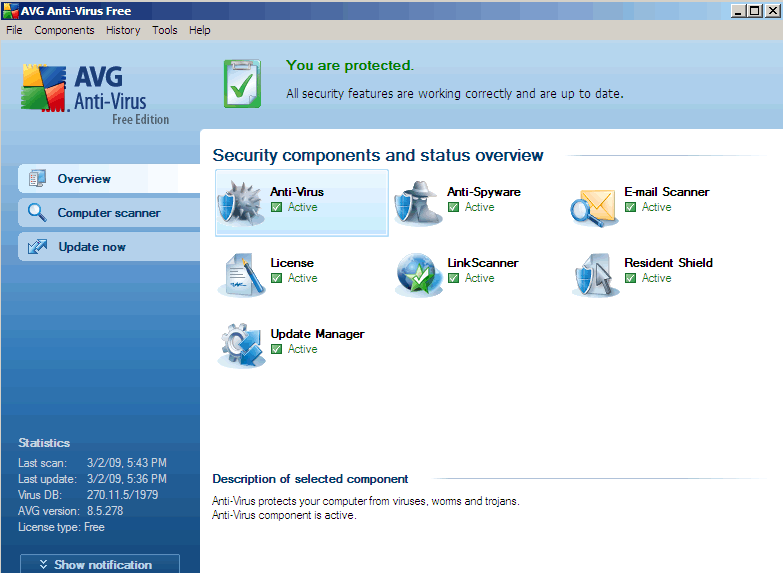Click the Anti-Spyware Active checkmark
The height and width of the screenshot is (573, 783).
pyautogui.click(x=453, y=207)
